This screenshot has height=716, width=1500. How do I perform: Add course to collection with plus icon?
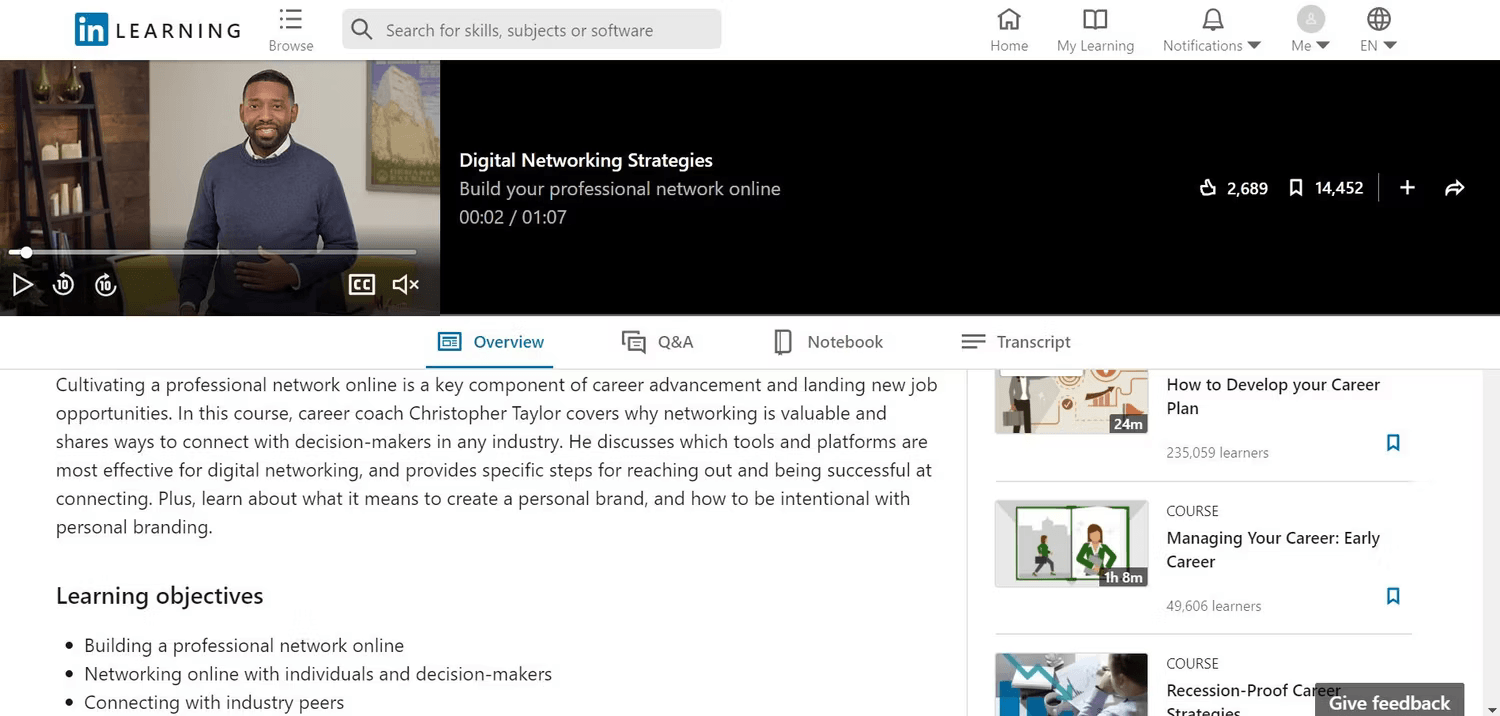pyautogui.click(x=1407, y=188)
